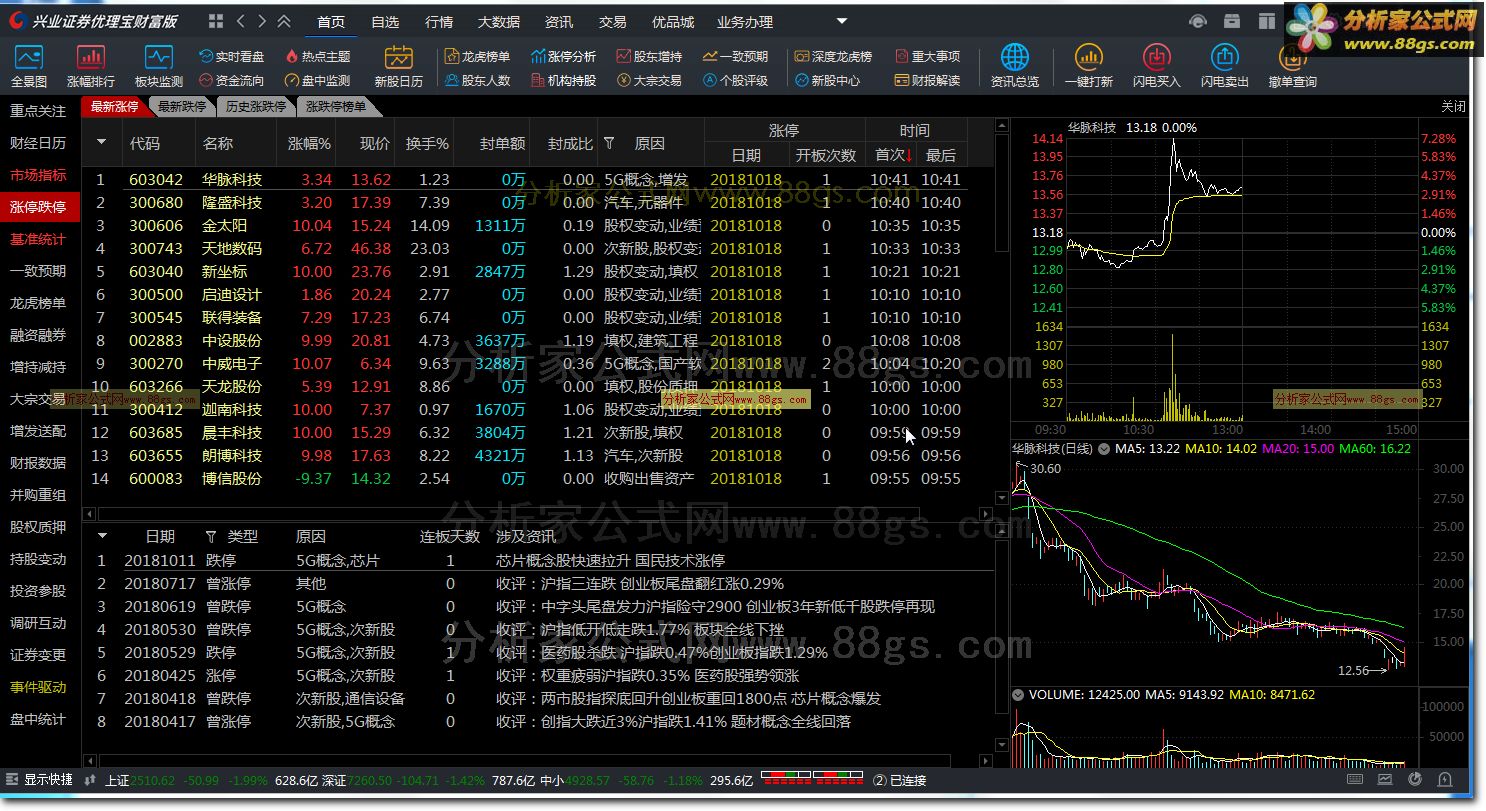
Task: Open 新股中心 IPO center
Action: pyautogui.click(x=828, y=80)
